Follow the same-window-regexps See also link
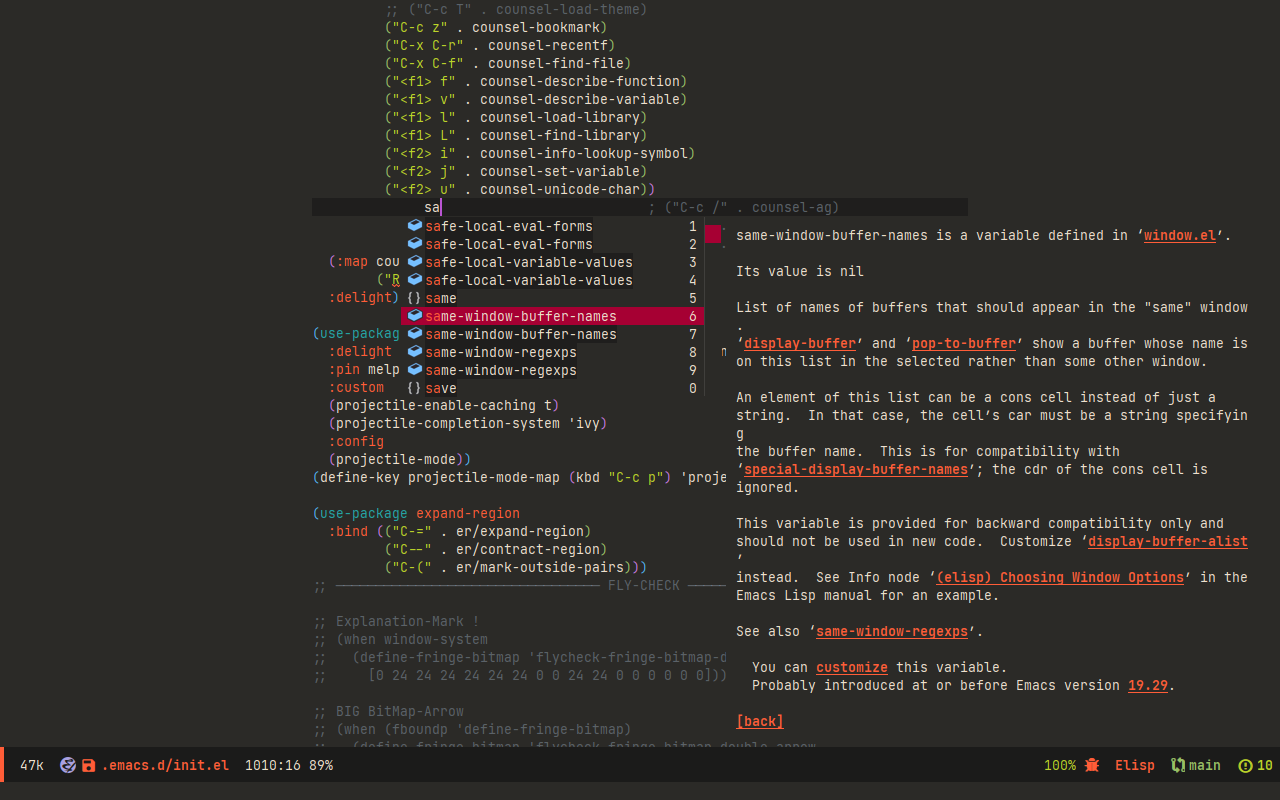This screenshot has height=800, width=1280. 892,631
